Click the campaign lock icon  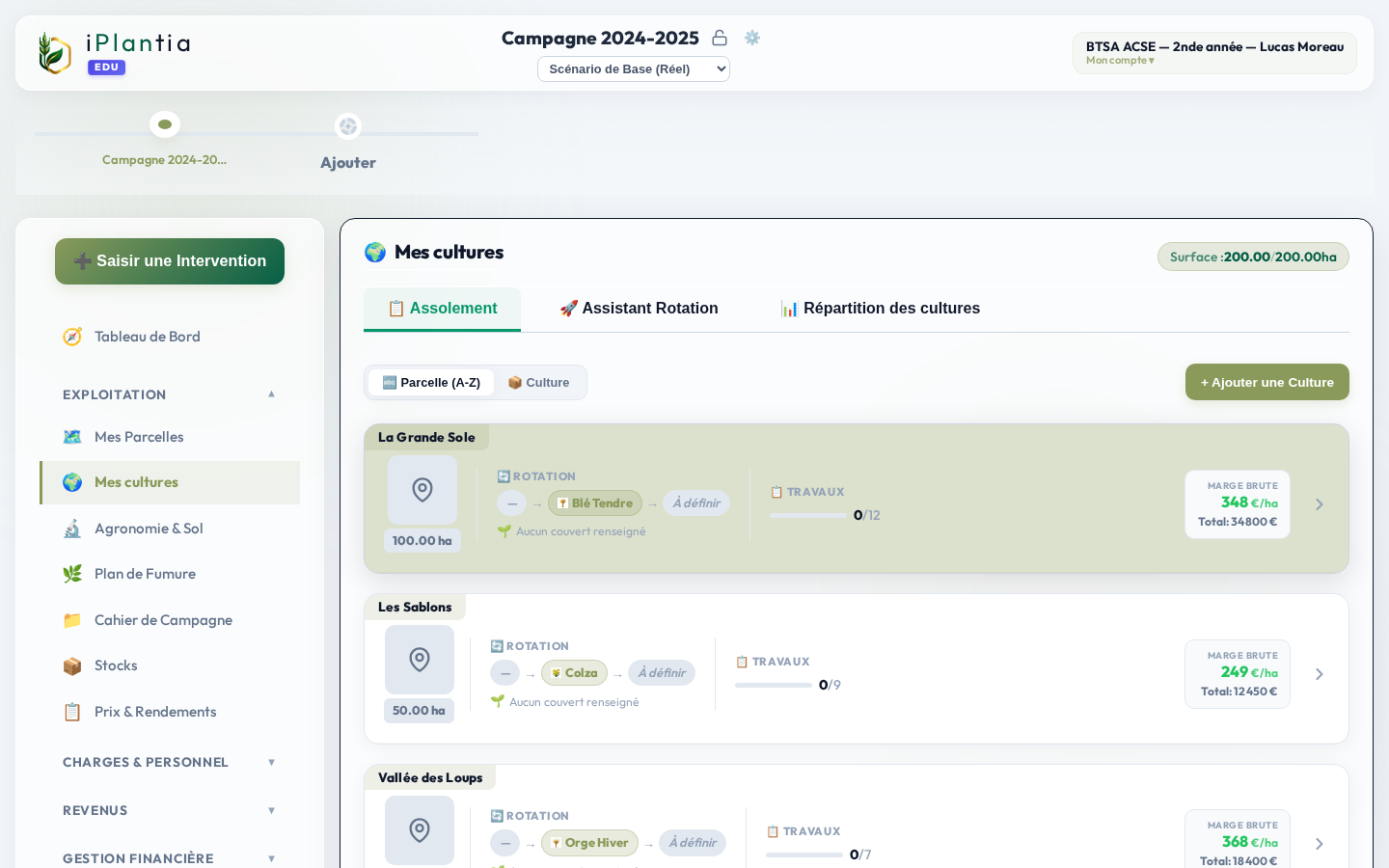click(720, 38)
